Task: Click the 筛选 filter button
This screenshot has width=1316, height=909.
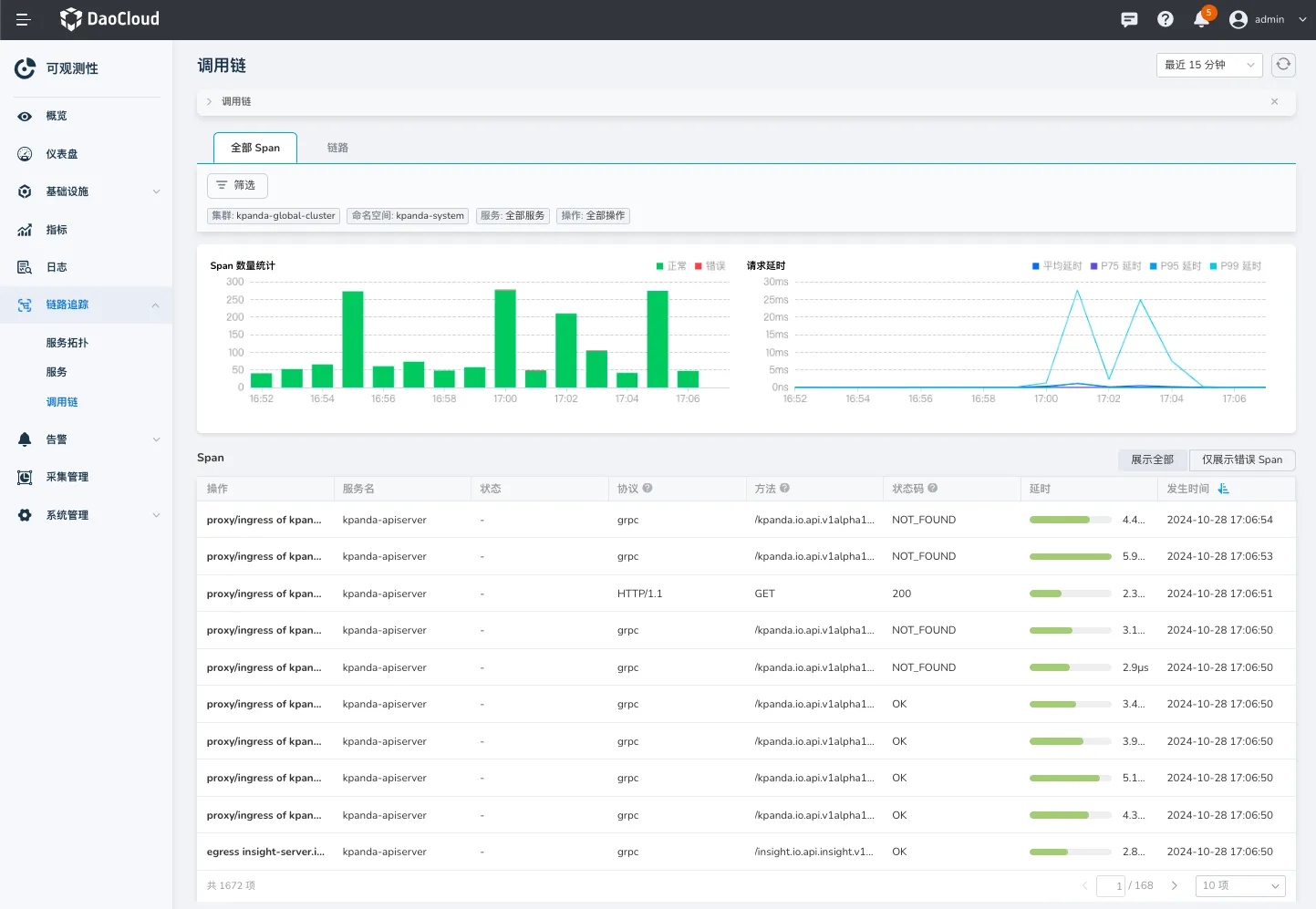Action: pyautogui.click(x=237, y=185)
